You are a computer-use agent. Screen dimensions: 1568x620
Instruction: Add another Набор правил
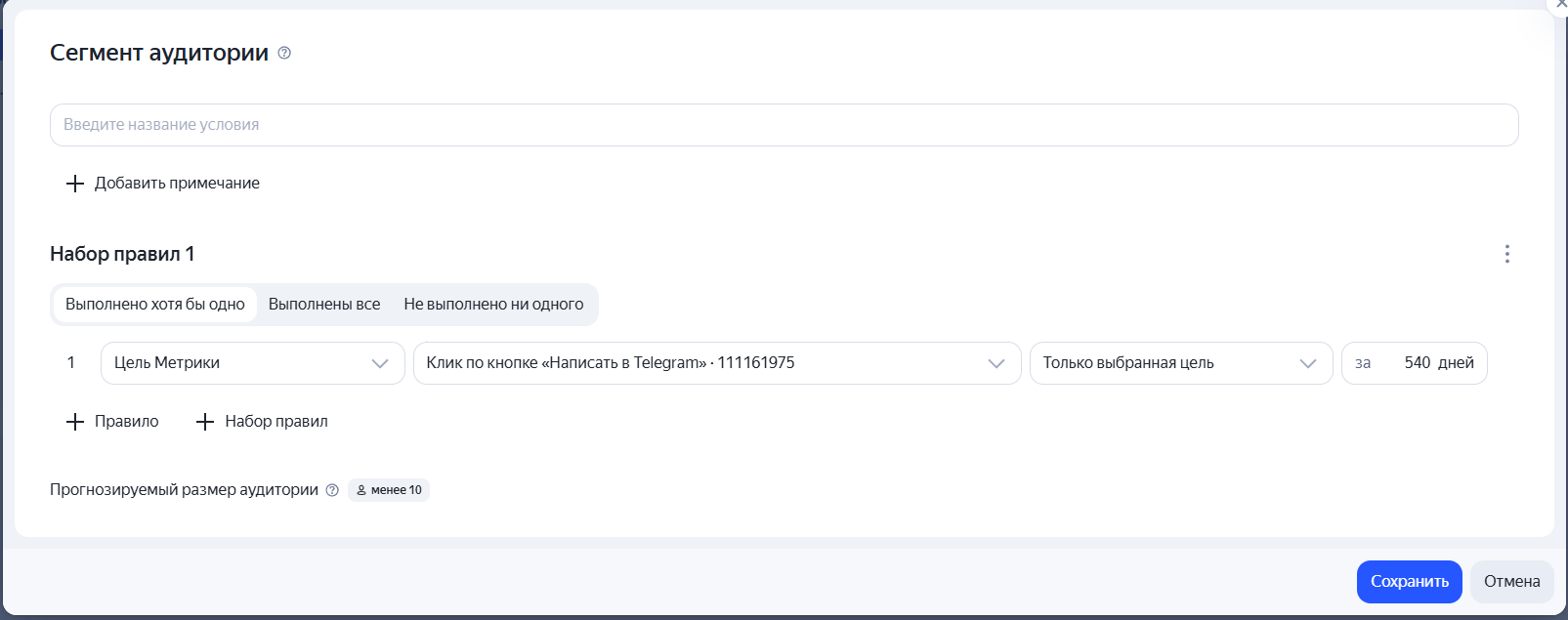coord(262,422)
